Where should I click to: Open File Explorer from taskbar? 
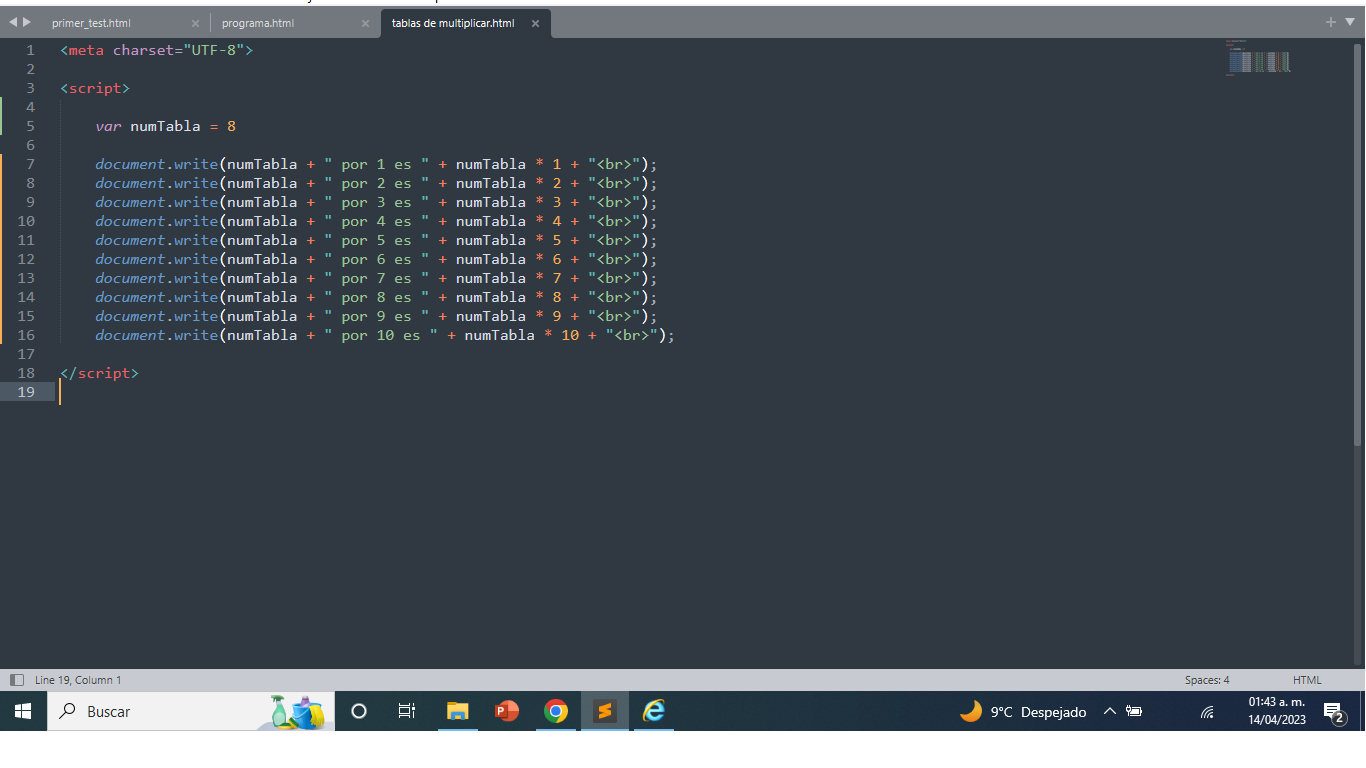coord(457,711)
